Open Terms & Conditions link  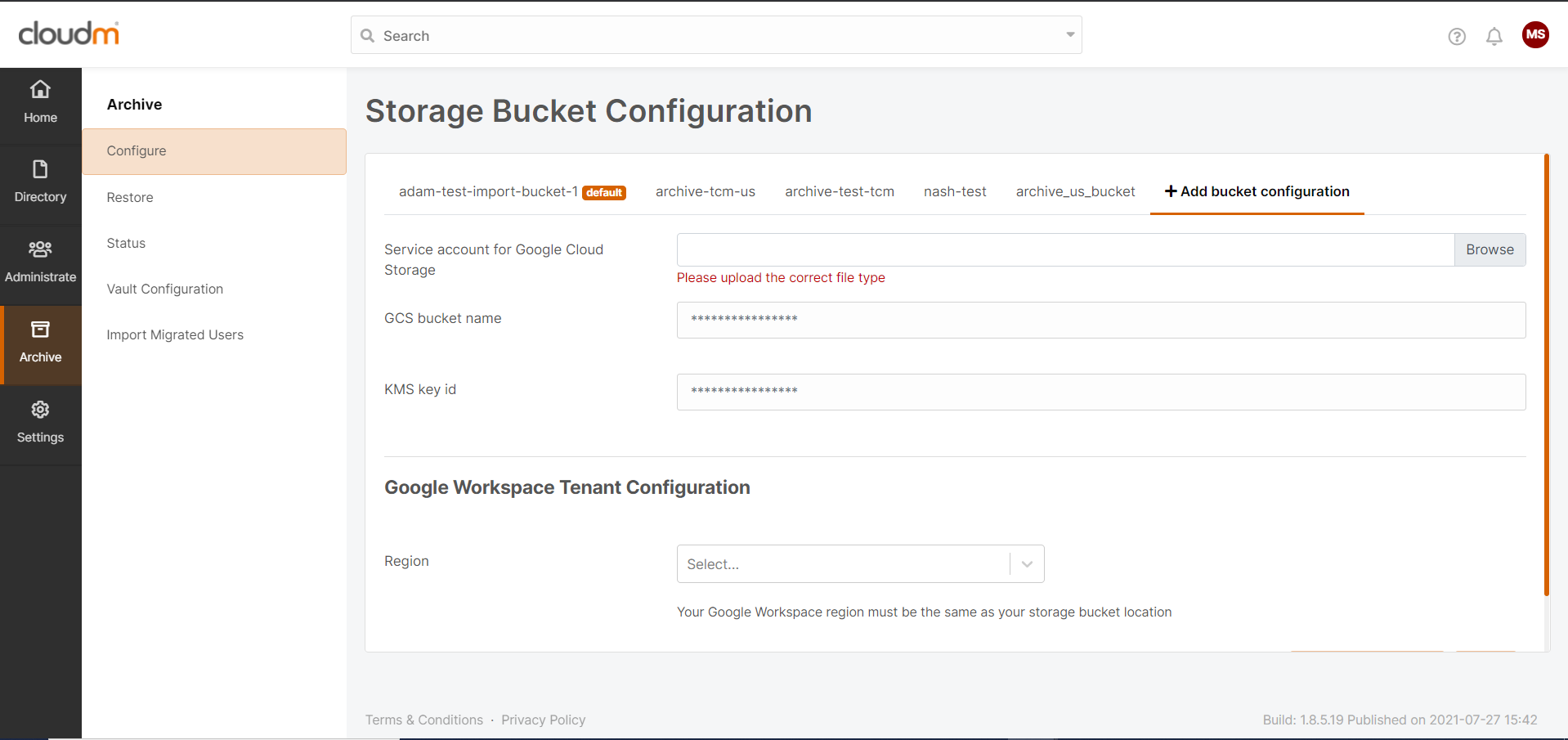click(423, 720)
